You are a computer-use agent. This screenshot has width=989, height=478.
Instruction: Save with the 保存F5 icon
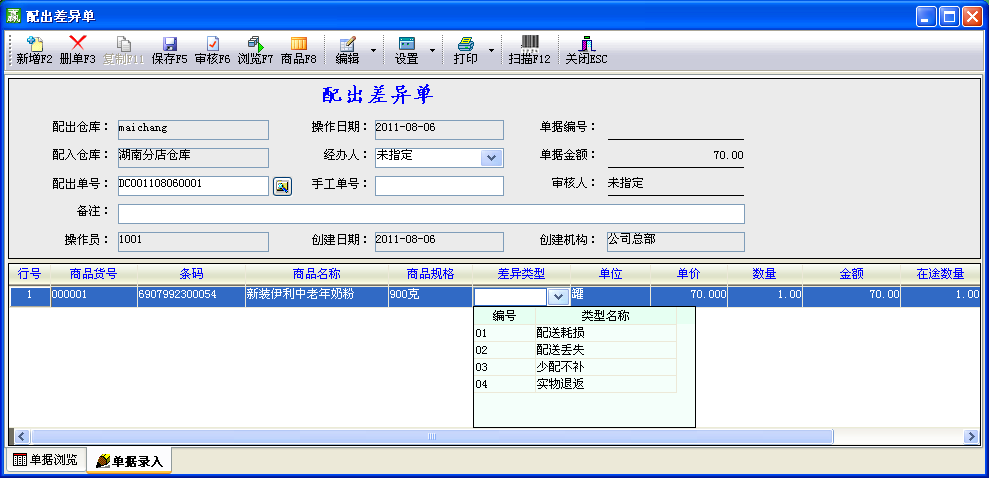click(x=170, y=44)
